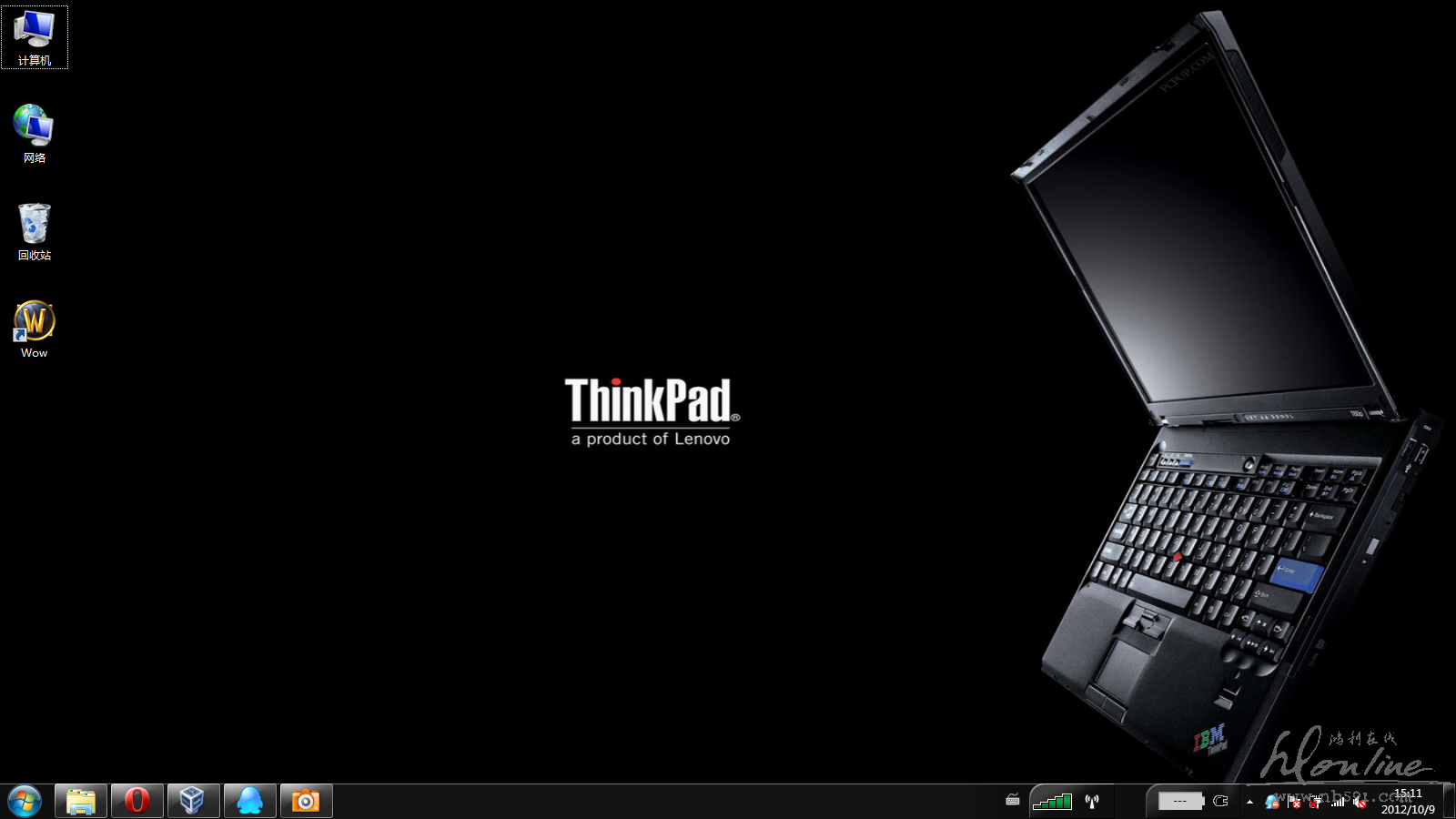Show hidden system tray icons
This screenshot has height=819, width=1456.
pos(1249,802)
